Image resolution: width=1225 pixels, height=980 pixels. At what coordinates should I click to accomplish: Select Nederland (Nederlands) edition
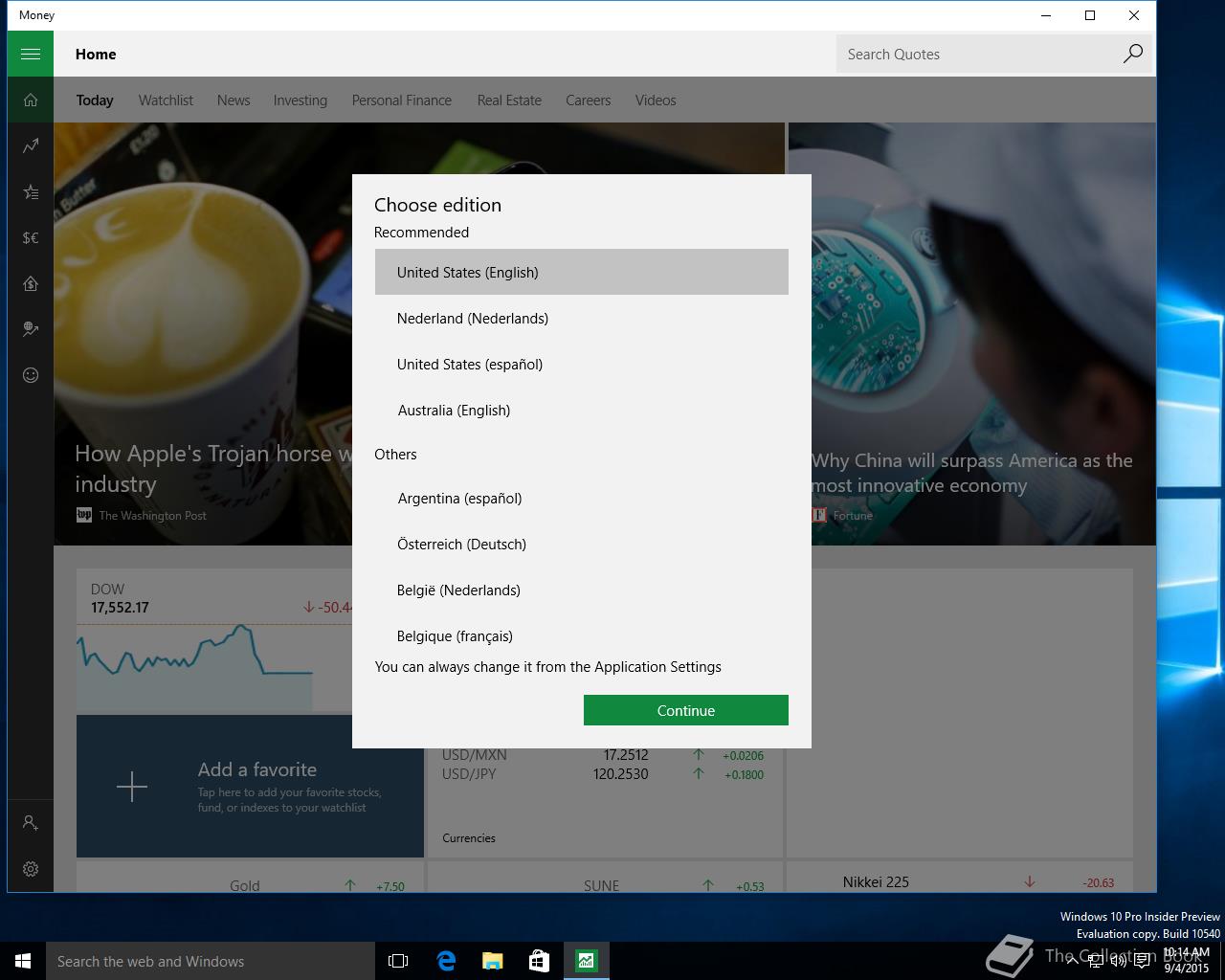582,318
